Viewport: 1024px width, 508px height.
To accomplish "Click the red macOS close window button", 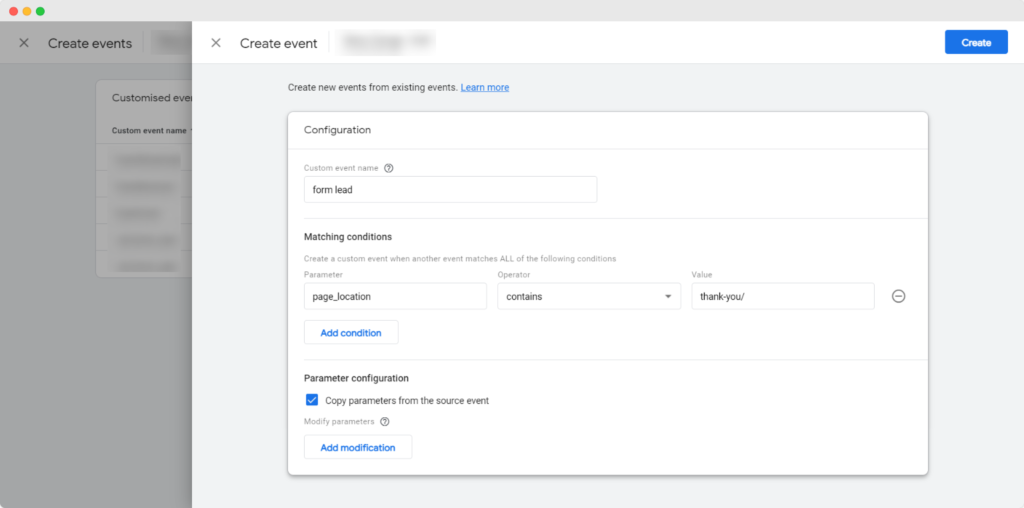I will 14,11.
